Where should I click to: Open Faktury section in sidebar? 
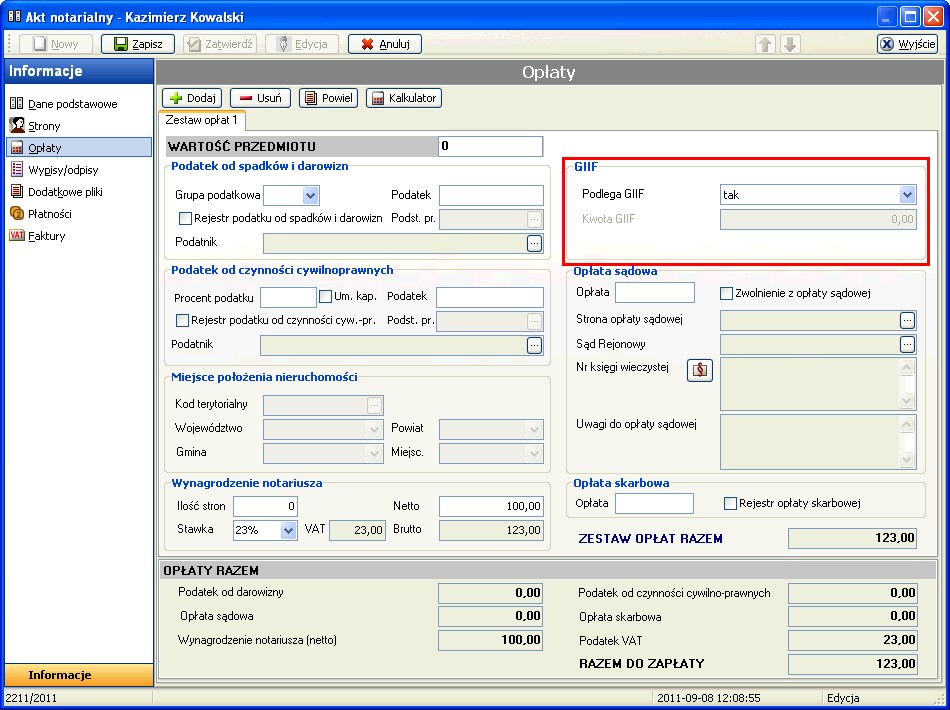[46, 236]
